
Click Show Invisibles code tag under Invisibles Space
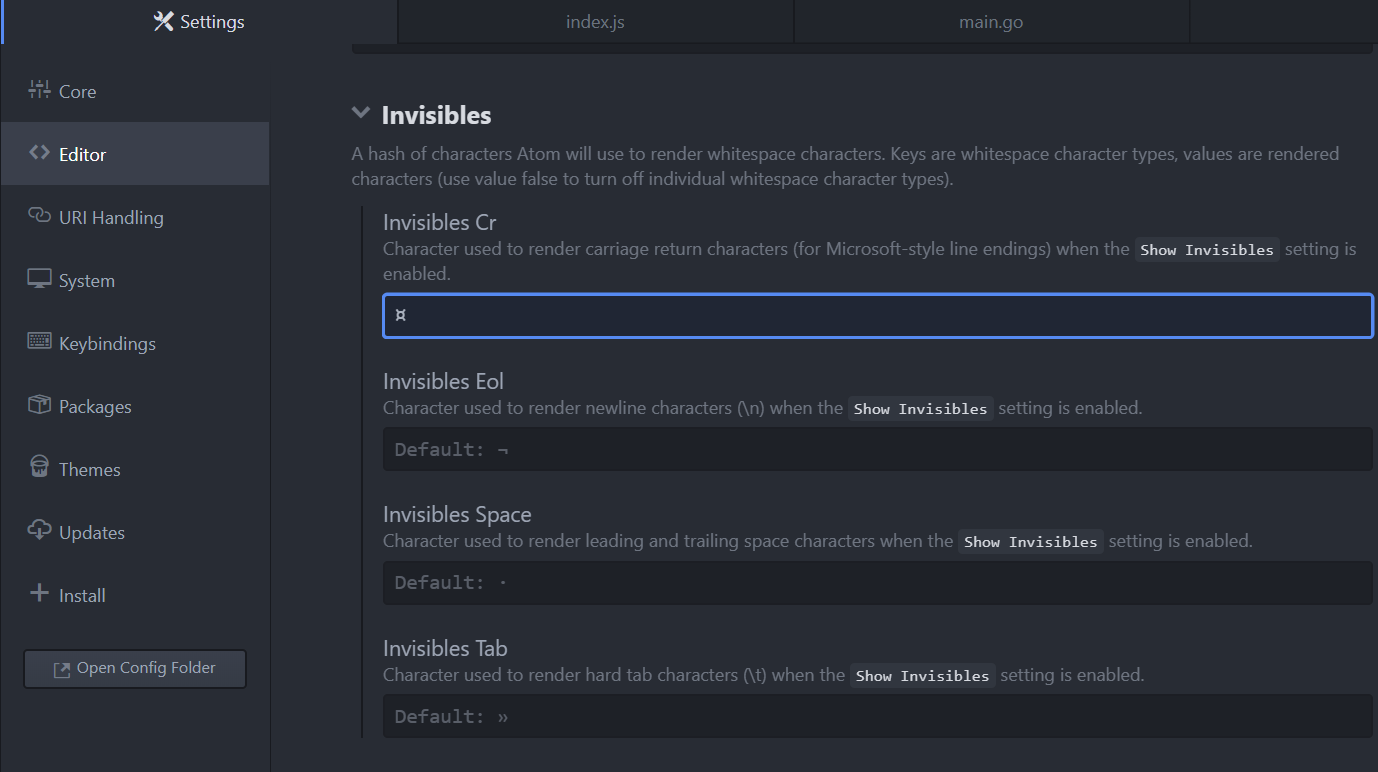tap(1031, 542)
